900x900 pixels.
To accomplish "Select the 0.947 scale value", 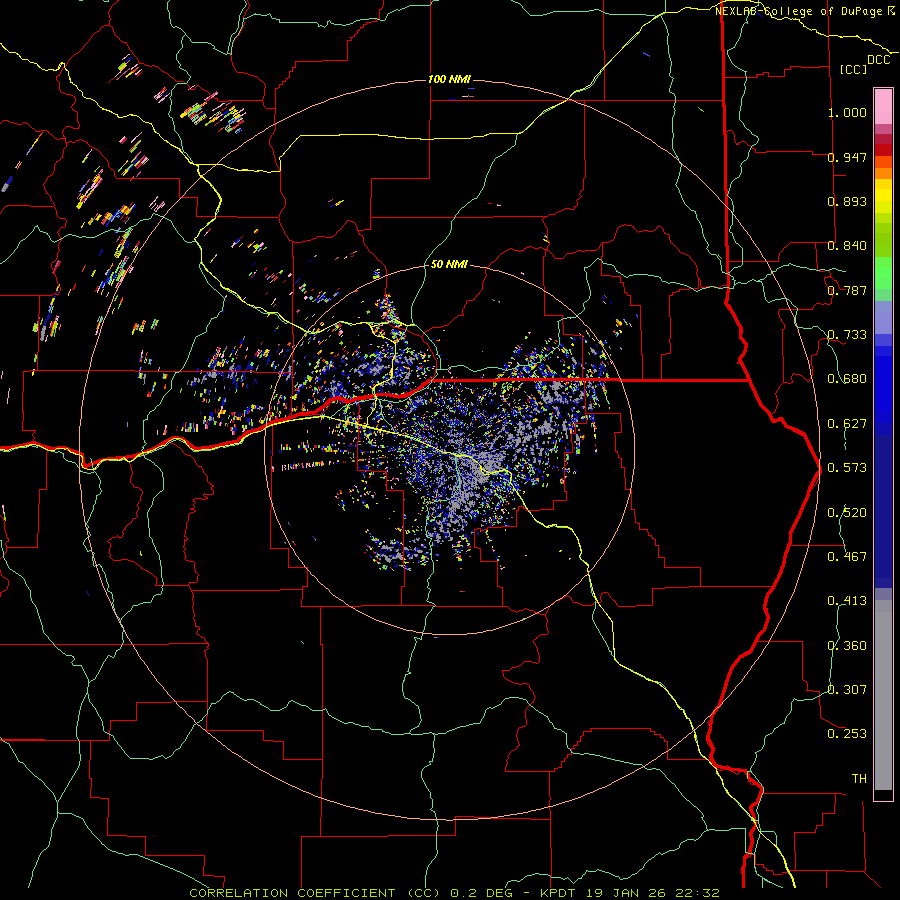I will pyautogui.click(x=847, y=157).
